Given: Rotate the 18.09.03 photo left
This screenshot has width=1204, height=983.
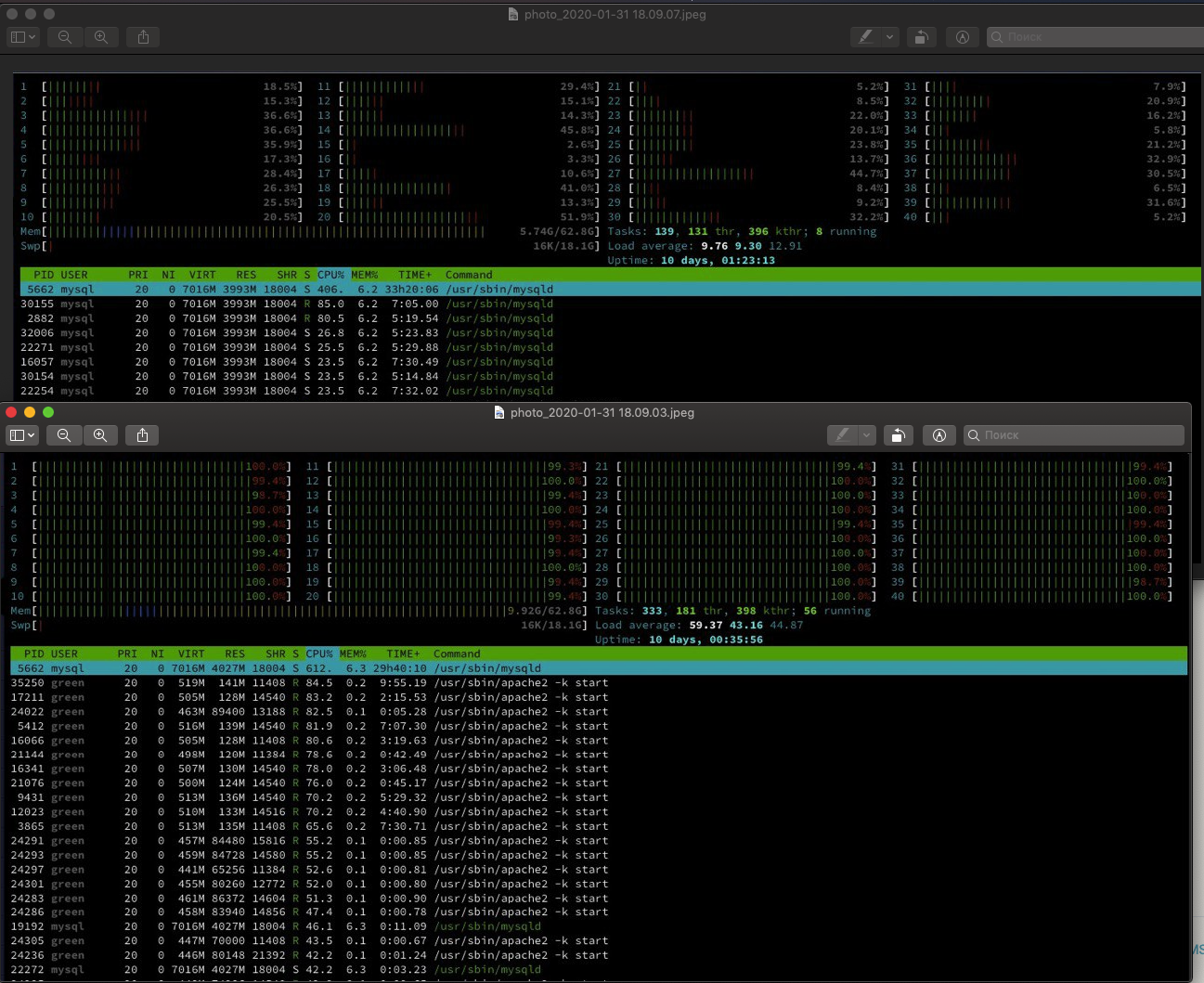Looking at the screenshot, I should click(898, 435).
